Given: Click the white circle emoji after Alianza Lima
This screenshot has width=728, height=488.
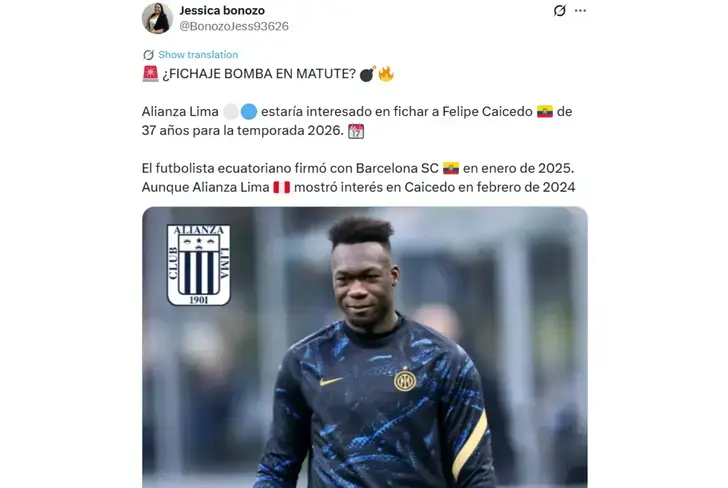Looking at the screenshot, I should point(231,111).
